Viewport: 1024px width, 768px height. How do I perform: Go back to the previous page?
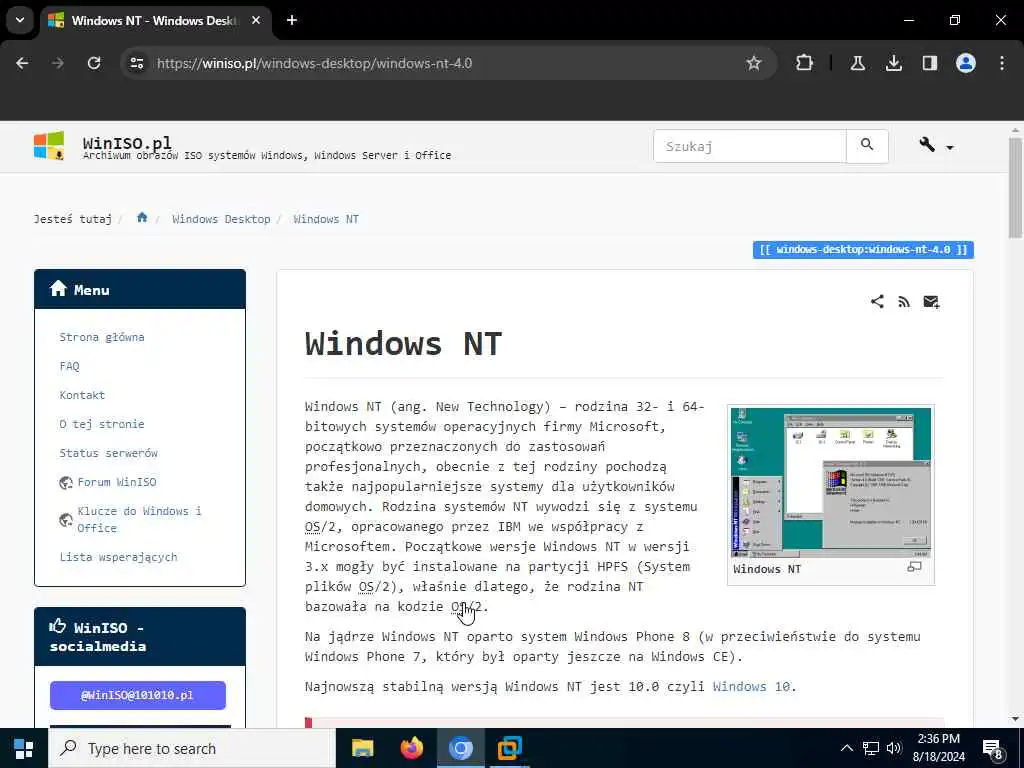(22, 63)
